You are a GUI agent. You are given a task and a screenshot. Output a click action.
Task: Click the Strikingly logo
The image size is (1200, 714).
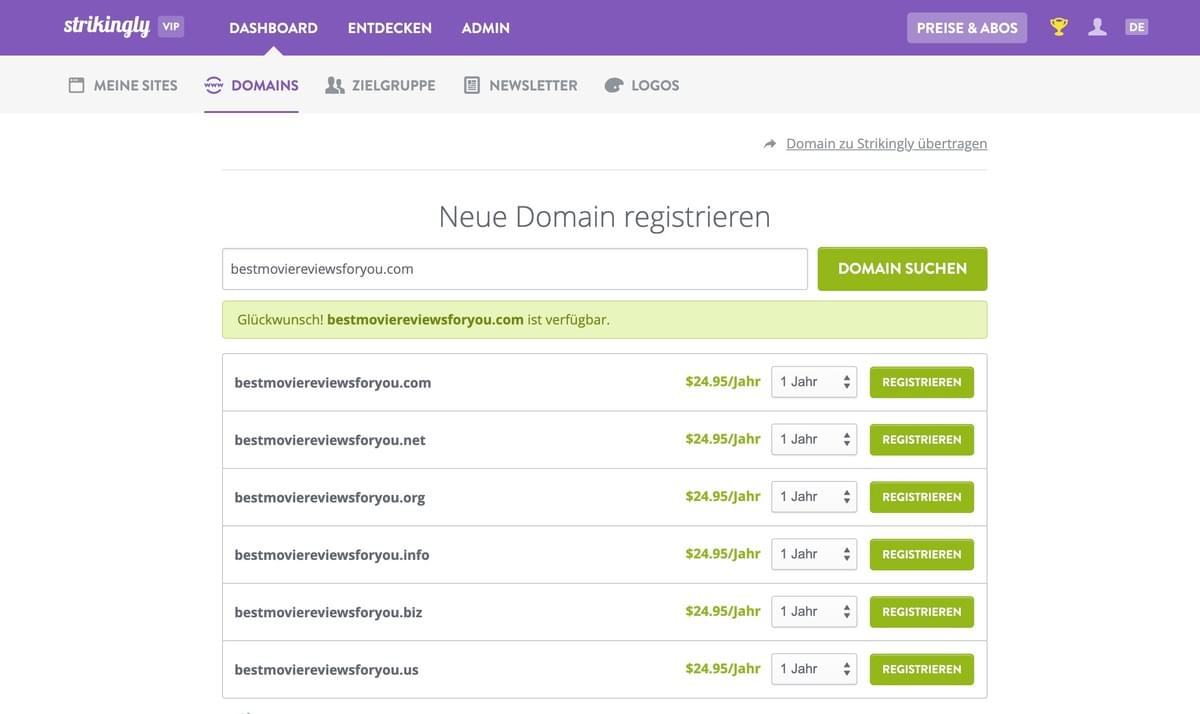[105, 24]
